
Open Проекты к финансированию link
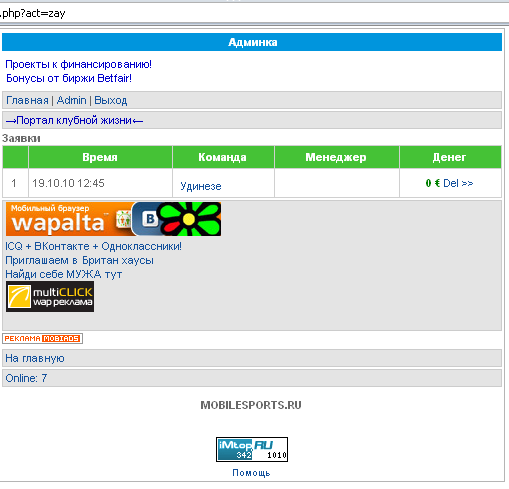(79, 64)
